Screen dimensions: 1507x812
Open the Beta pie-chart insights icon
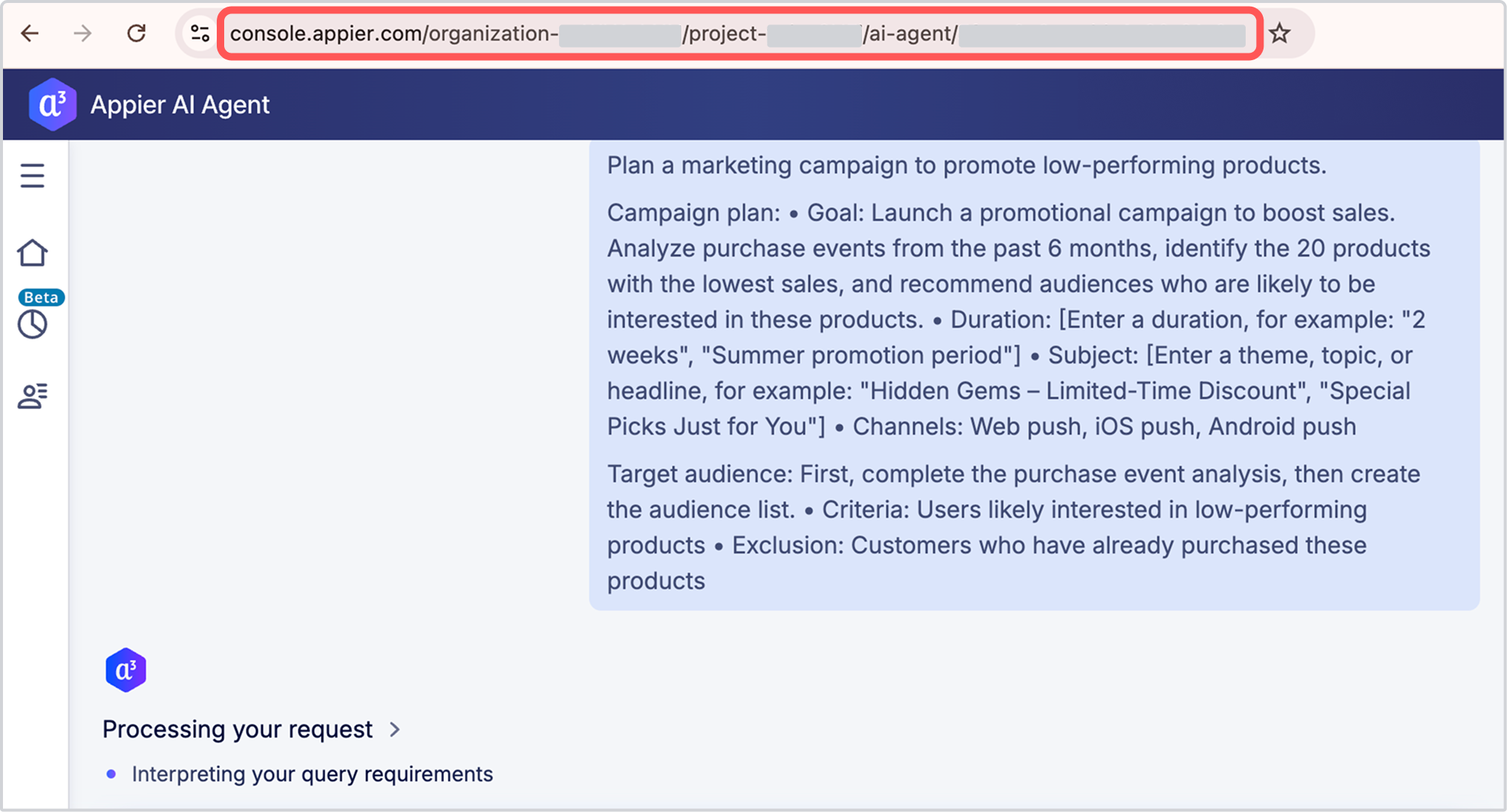(x=32, y=324)
